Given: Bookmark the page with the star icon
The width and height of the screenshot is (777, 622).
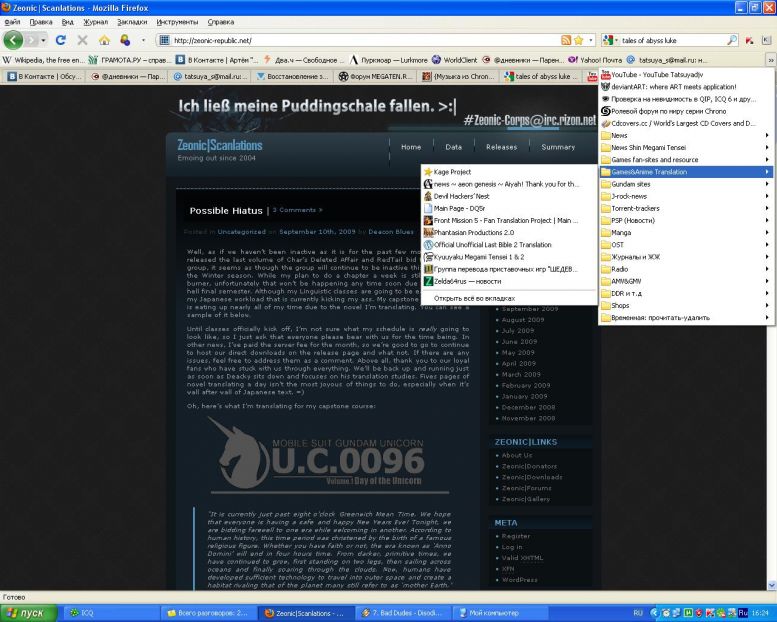Looking at the screenshot, I should pyautogui.click(x=580, y=40).
